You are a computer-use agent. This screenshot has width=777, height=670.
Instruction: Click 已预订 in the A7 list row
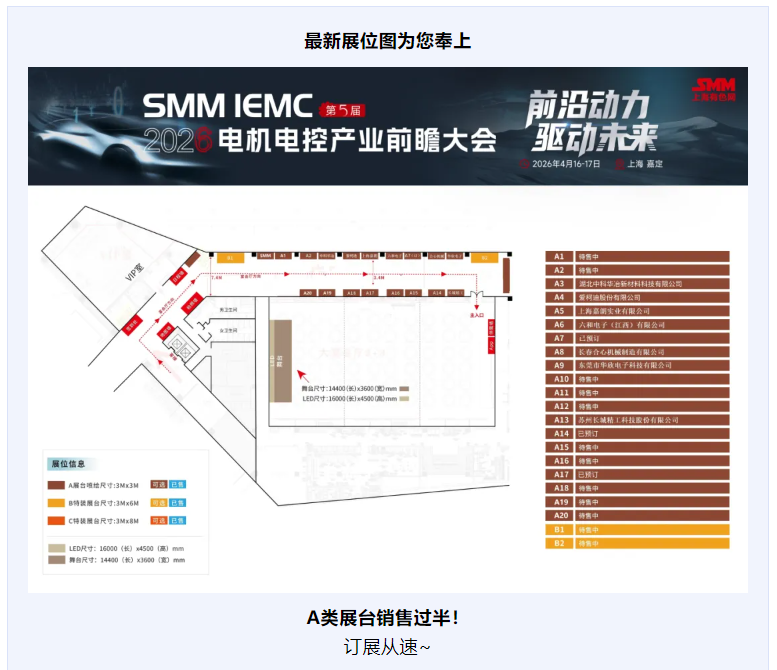click(x=589, y=338)
